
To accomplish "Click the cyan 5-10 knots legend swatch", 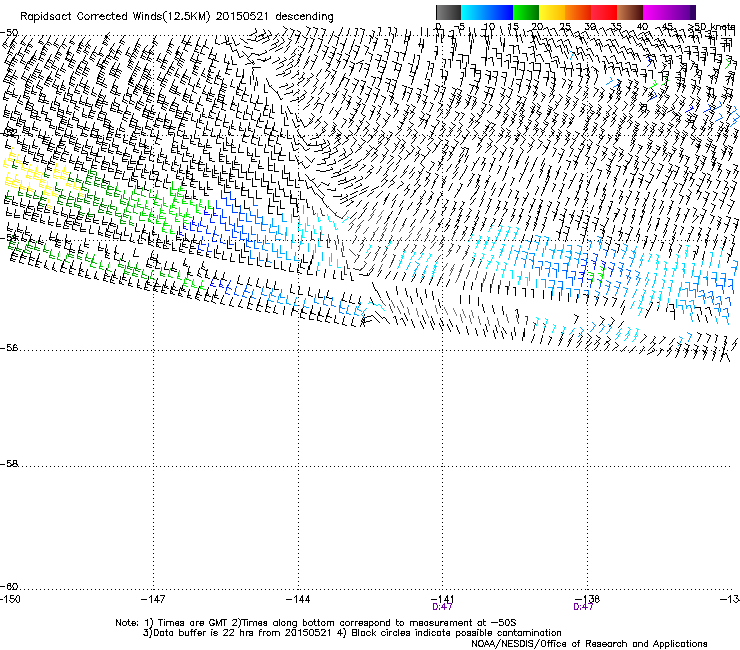I will click(474, 12).
